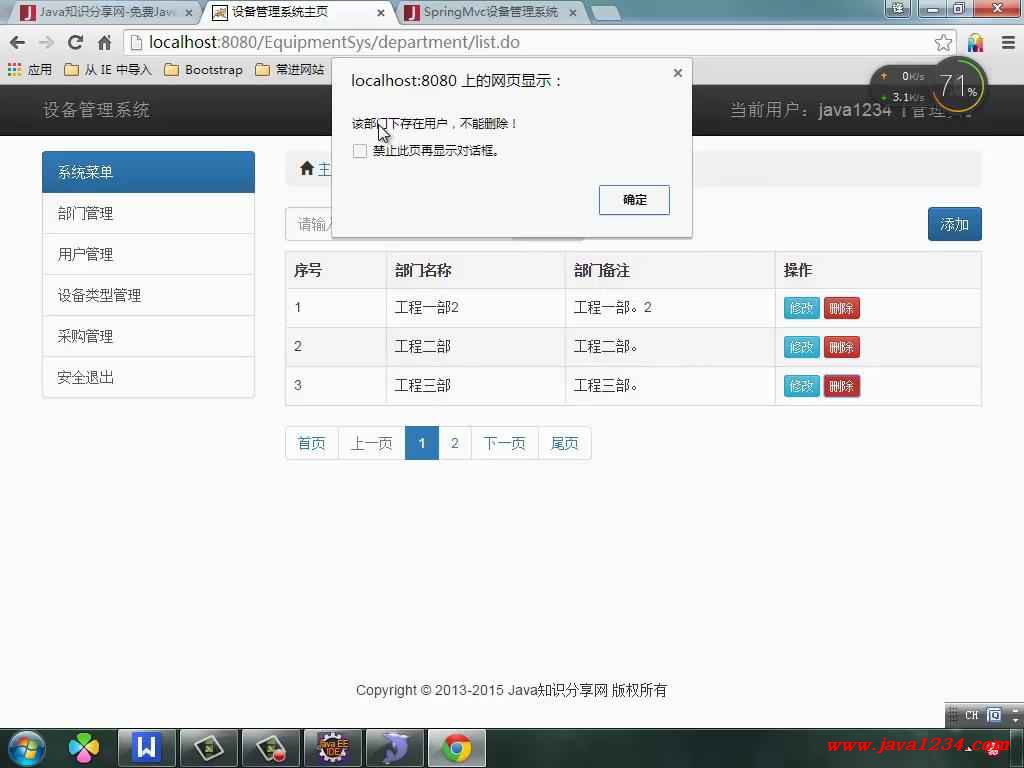Screen dimensions: 1024x768
Task: Switch to the Java知识分享网 tab
Action: (x=106, y=12)
